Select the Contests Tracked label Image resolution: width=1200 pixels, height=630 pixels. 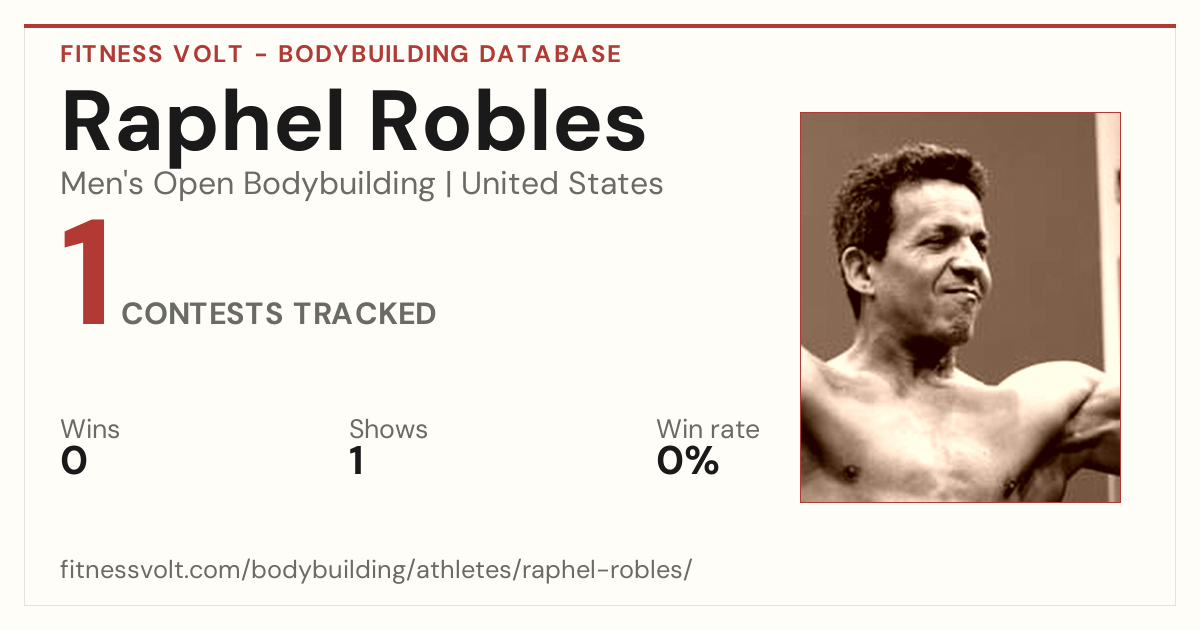279,314
